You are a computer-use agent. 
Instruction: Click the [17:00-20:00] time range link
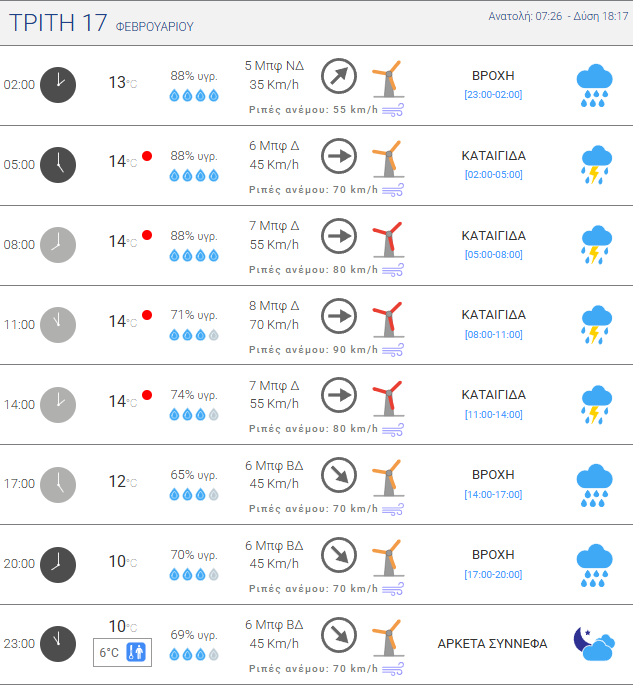[493, 574]
